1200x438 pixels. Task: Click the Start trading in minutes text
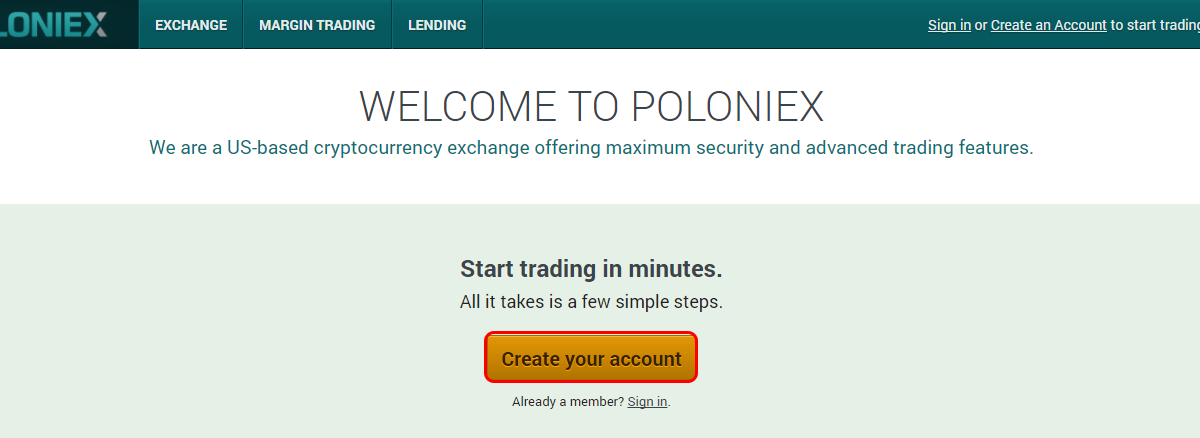click(x=591, y=269)
